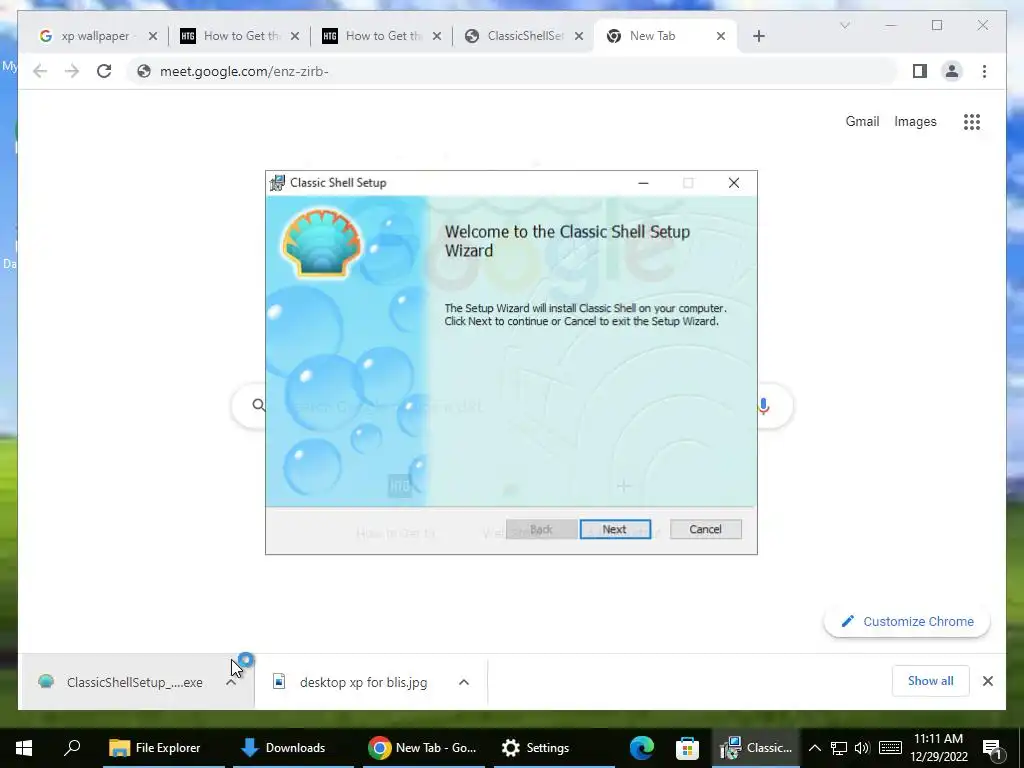Open the notification center
The width and height of the screenshot is (1024, 768).
[993, 748]
